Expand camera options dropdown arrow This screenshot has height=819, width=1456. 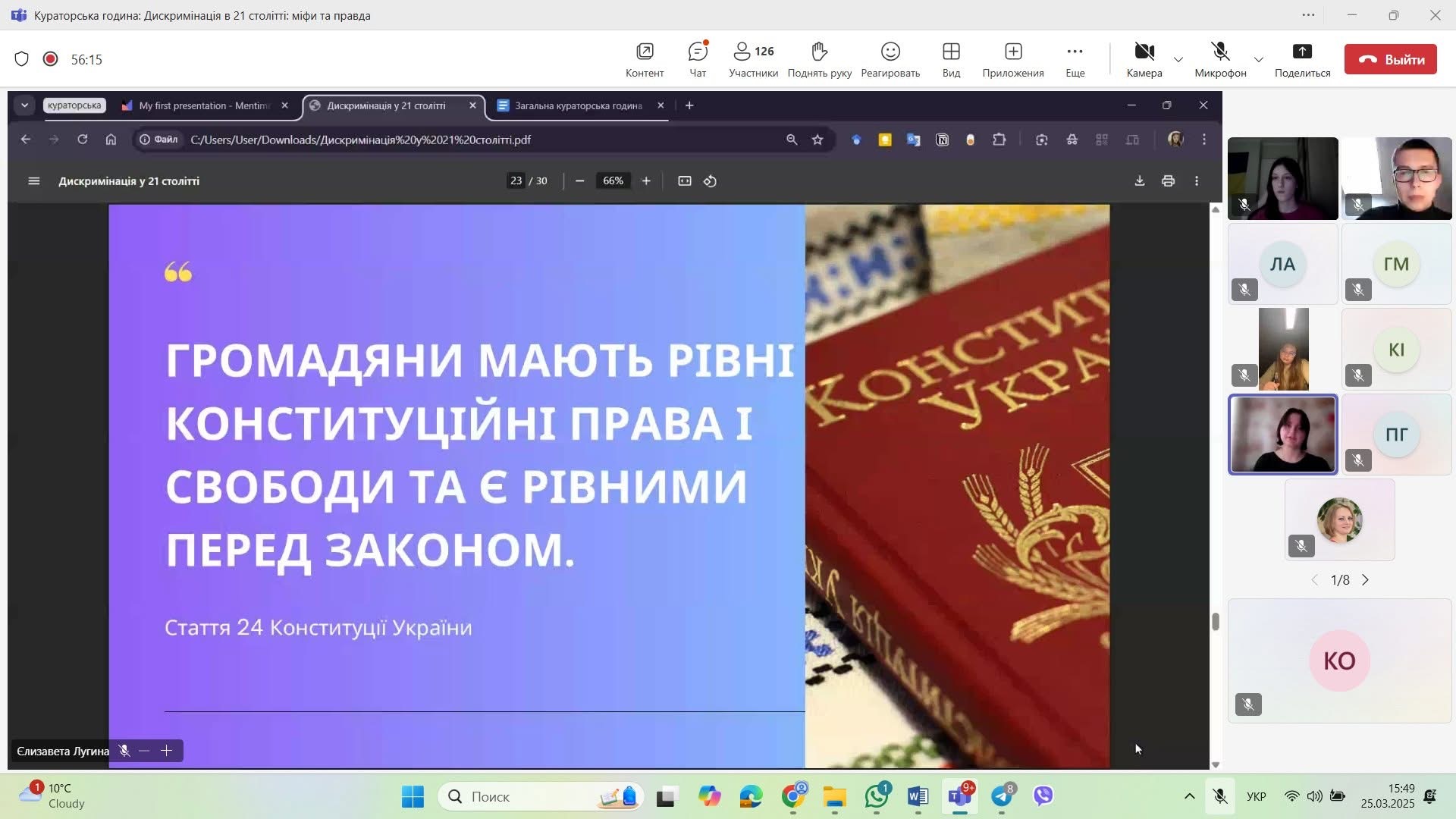[x=1178, y=60]
